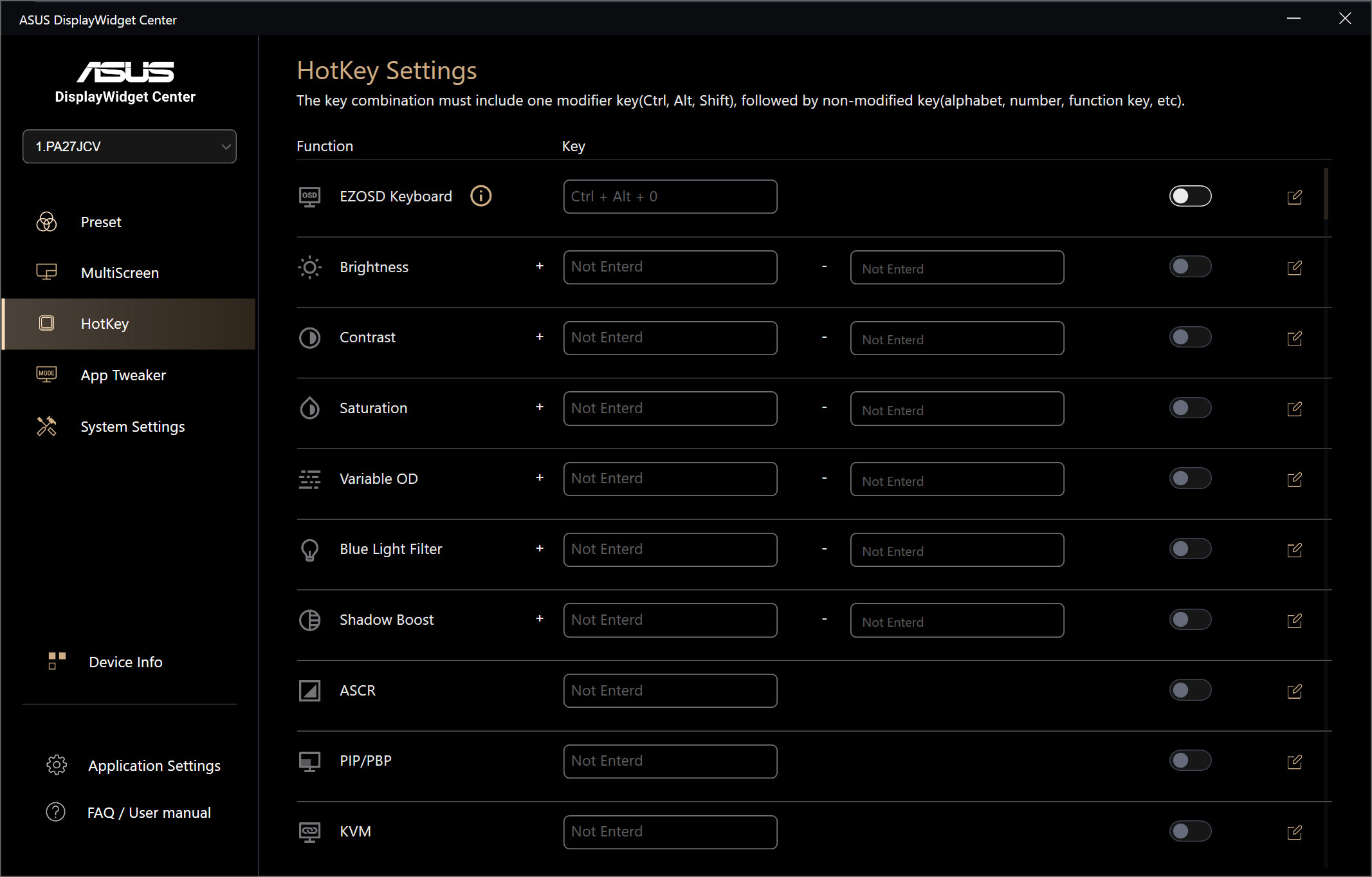Screen dimensions: 1372x877
Task: Click the edit icon for KVM hotkey
Action: (x=1294, y=833)
